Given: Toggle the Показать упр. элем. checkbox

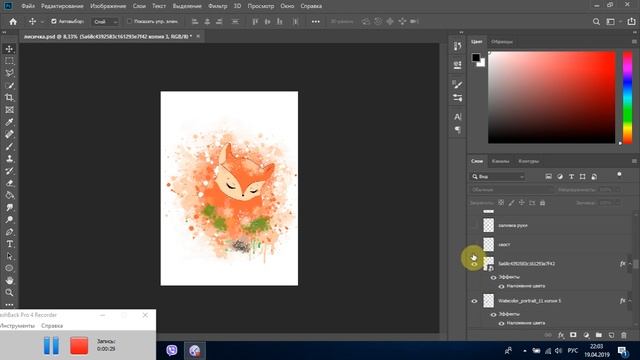Looking at the screenshot, I should [x=129, y=21].
